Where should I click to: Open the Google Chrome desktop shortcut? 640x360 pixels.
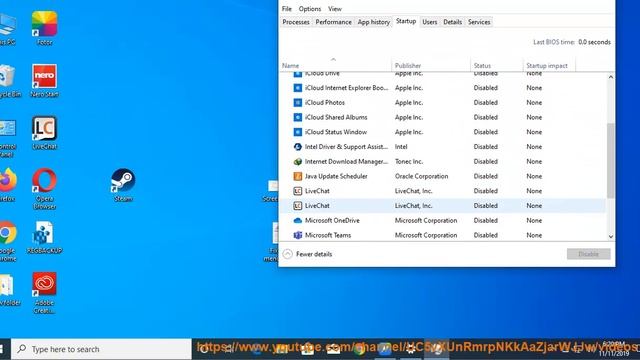8,241
